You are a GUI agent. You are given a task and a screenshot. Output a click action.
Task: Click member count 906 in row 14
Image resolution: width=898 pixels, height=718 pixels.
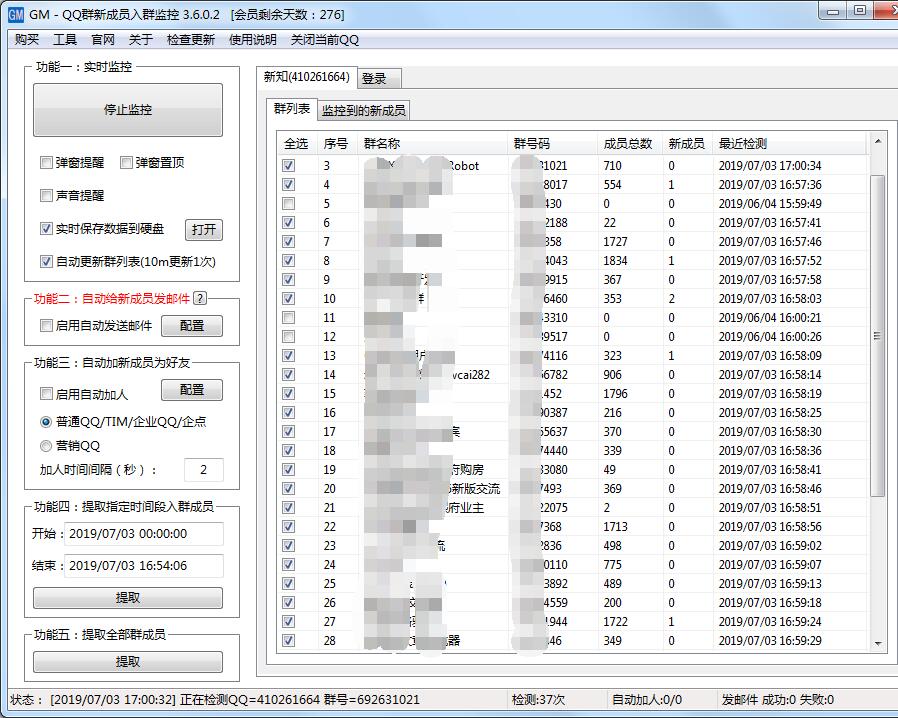[613, 374]
